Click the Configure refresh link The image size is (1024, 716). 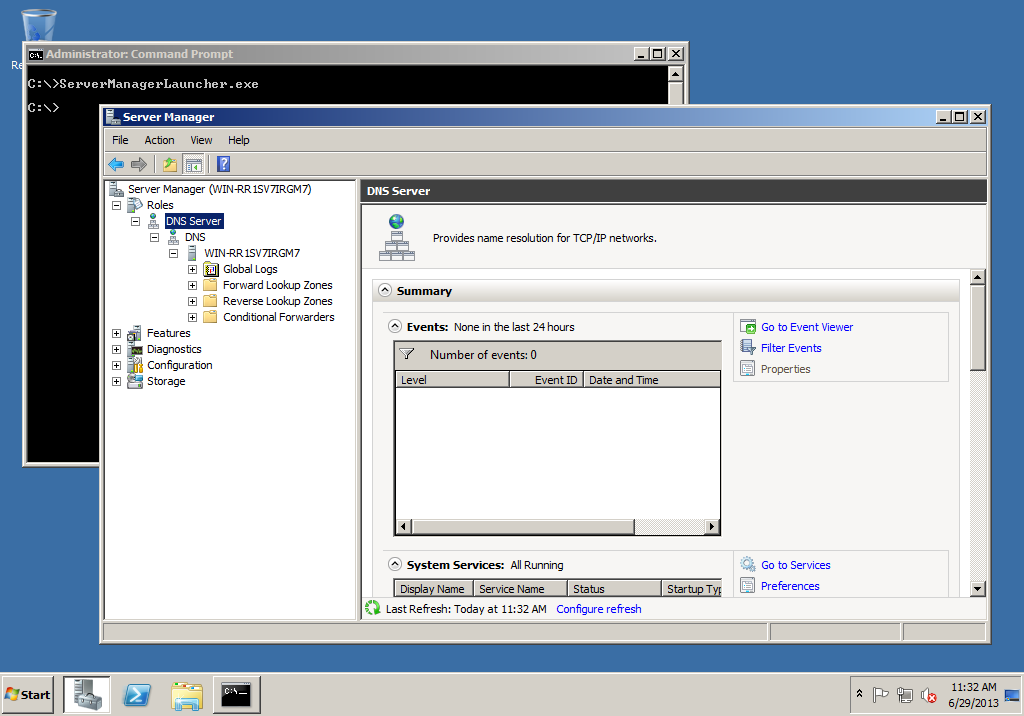pos(598,609)
